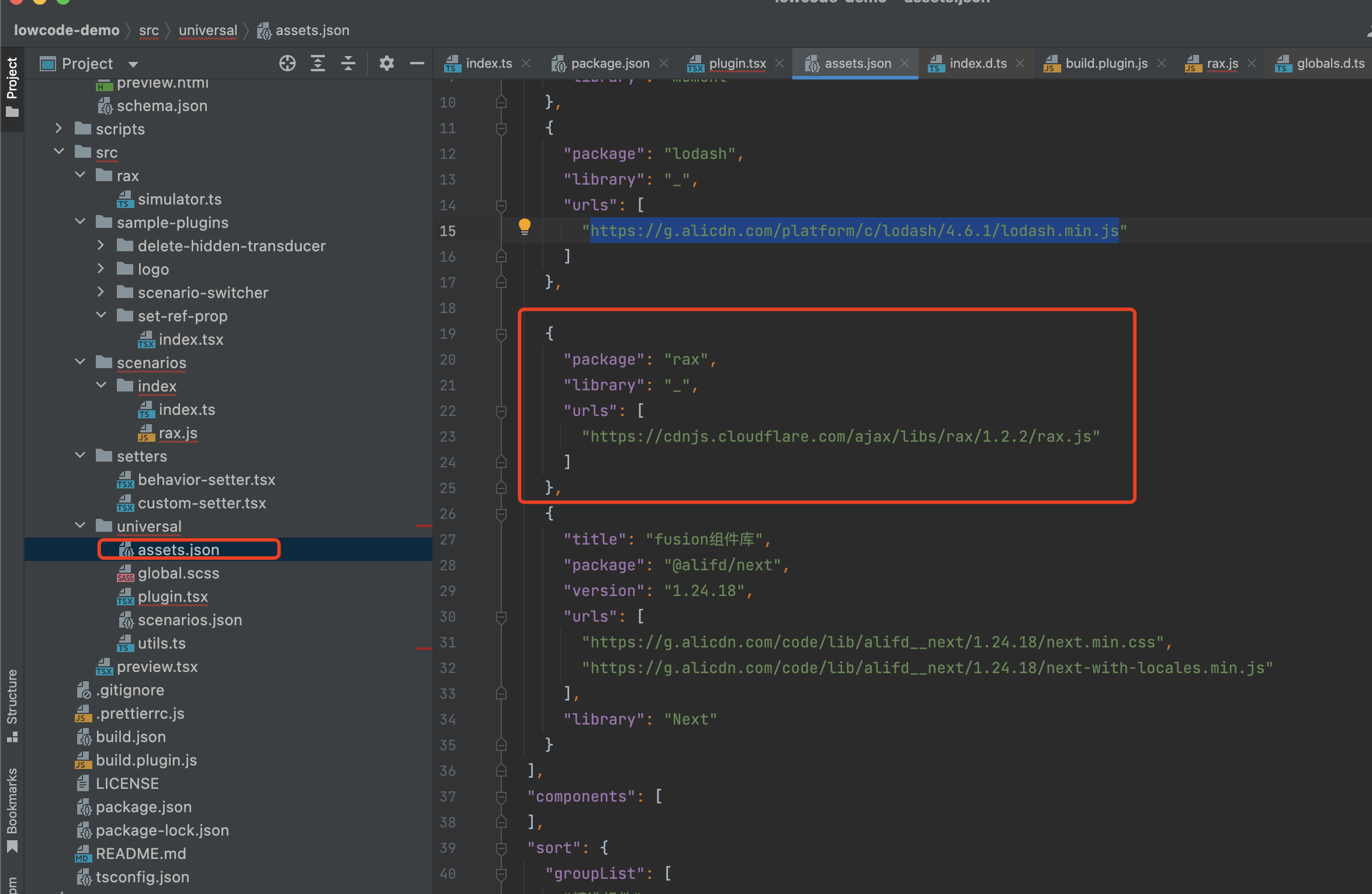Click the src breadcrumb above the editor
1372x894 pixels.
click(x=149, y=30)
